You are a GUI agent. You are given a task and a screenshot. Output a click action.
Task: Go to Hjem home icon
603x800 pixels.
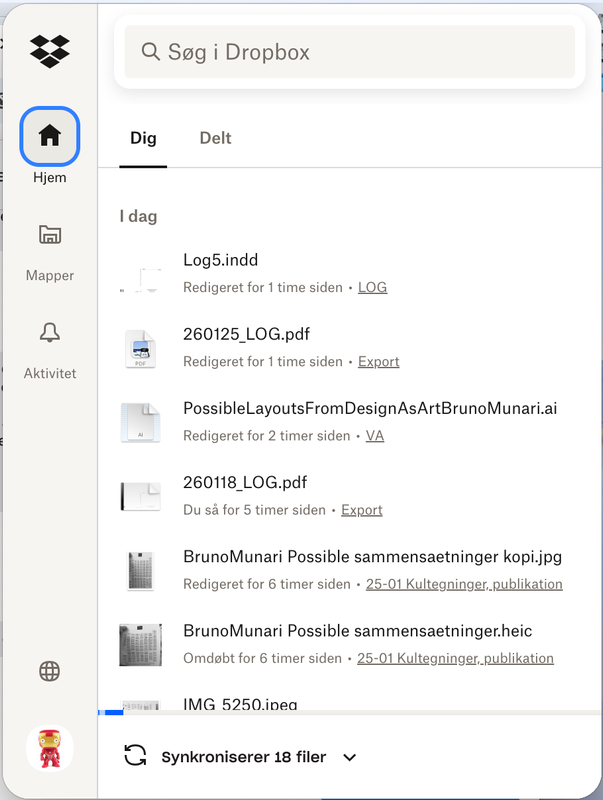49,136
